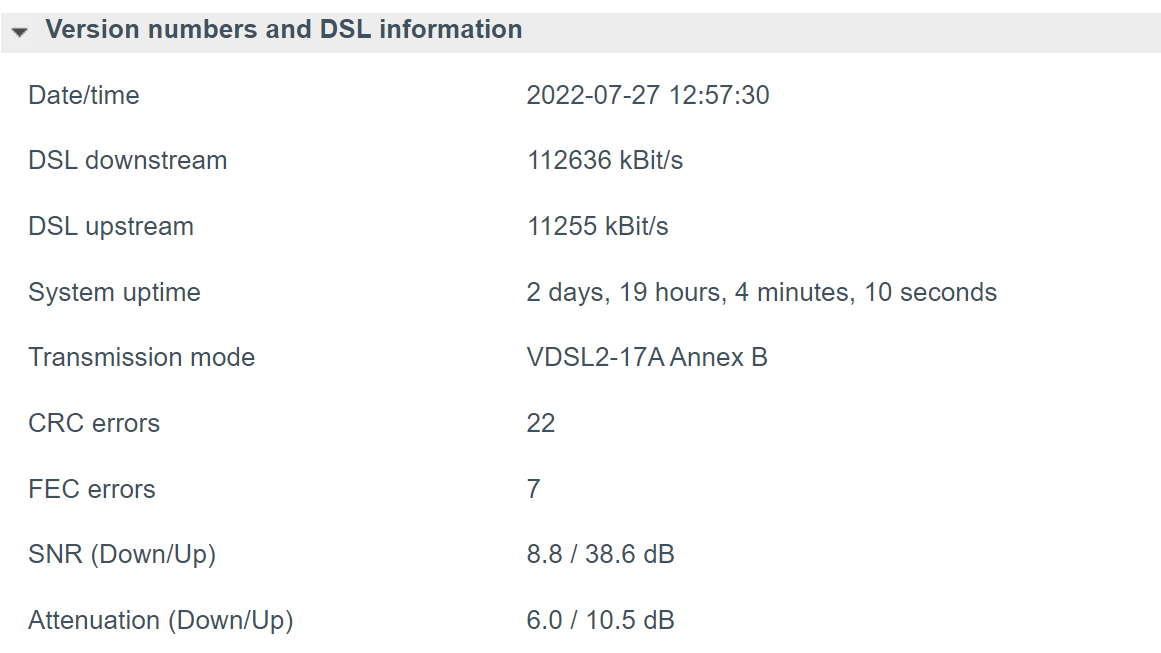Click the date value 2022-07-27 12:57:30
1161x653 pixels.
[x=648, y=96]
